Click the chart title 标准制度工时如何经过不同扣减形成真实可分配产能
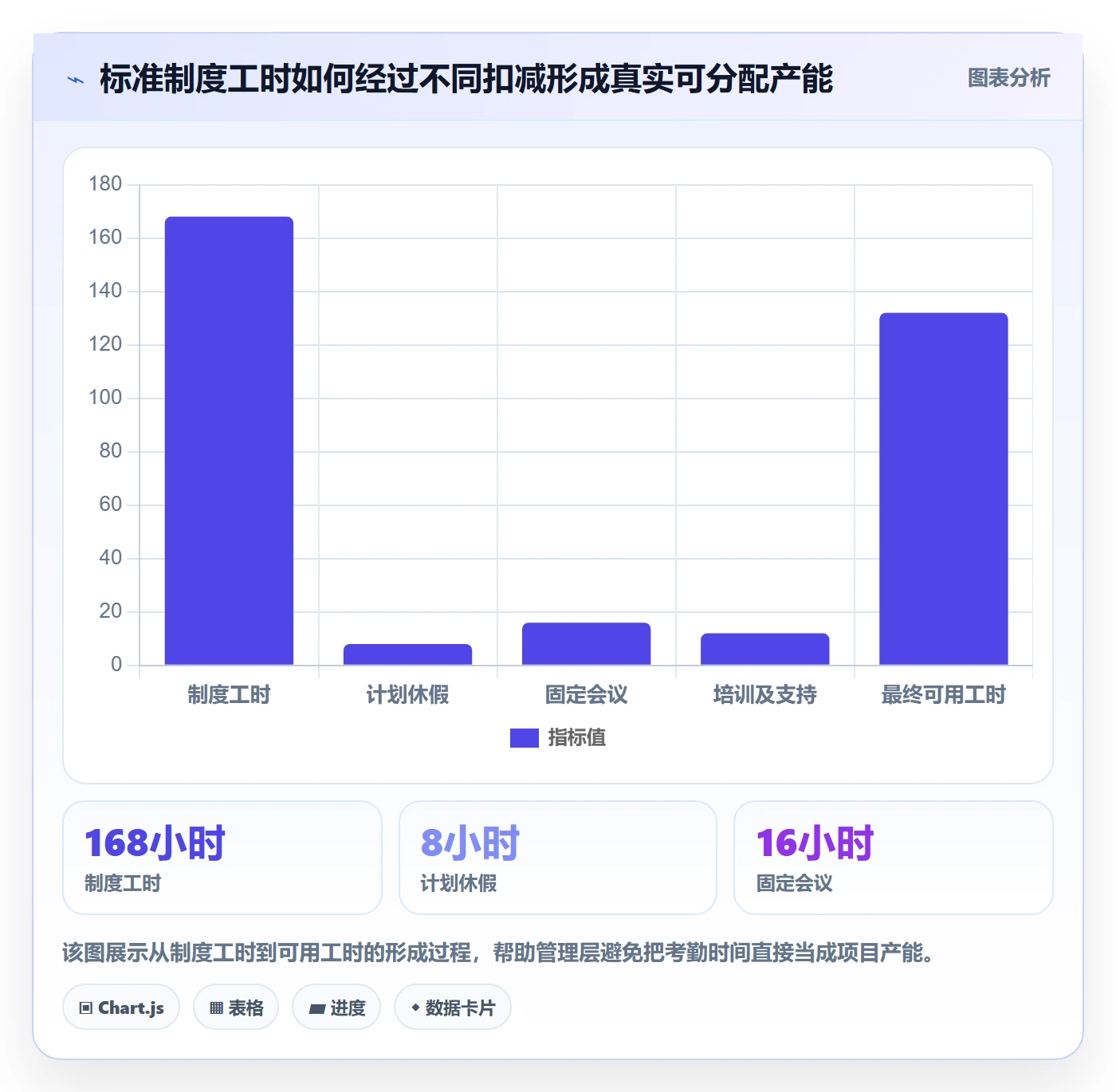 [x=466, y=79]
